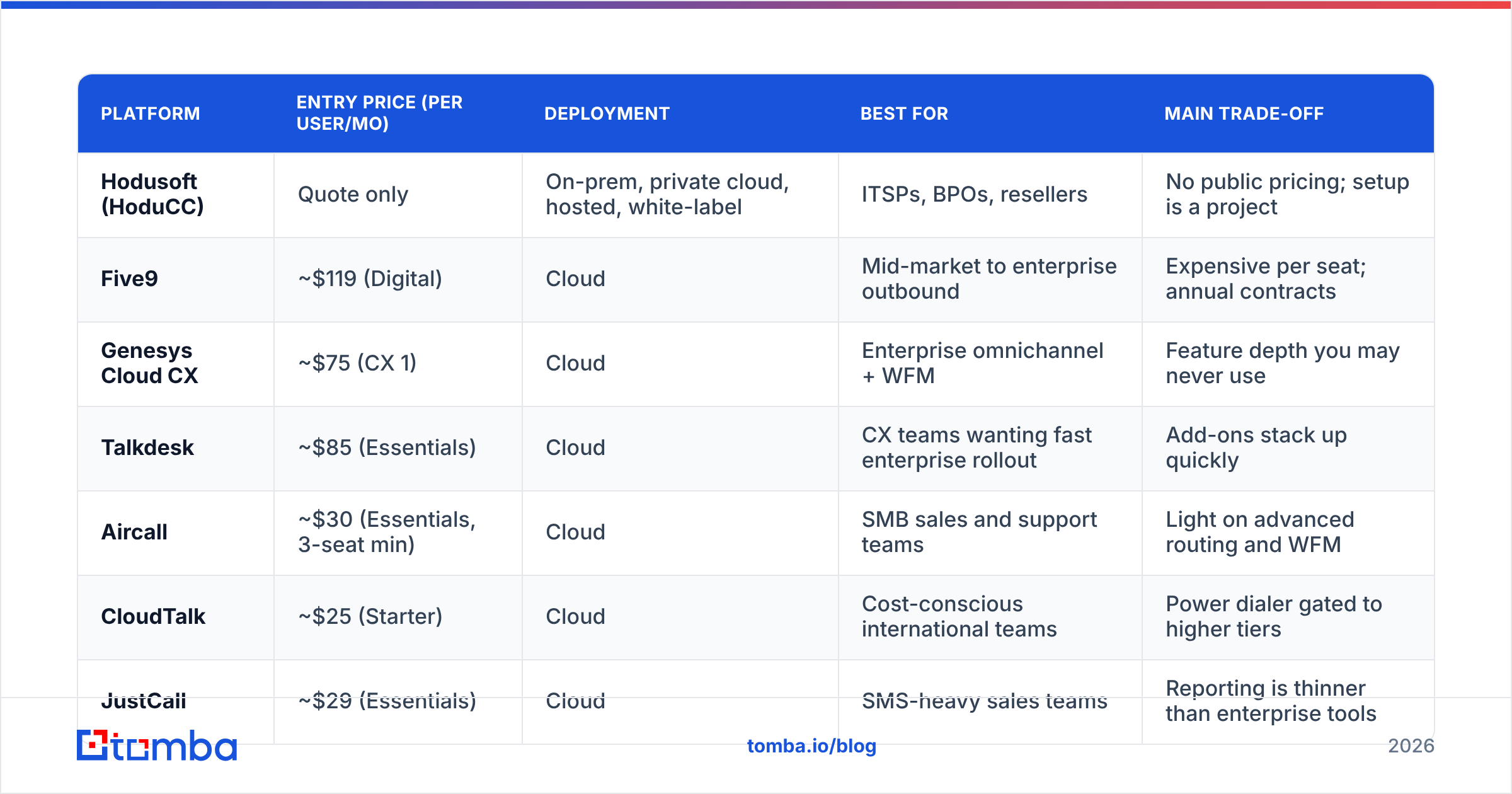Click 'Mid-market to enterprise outbound' cell

(x=990, y=280)
